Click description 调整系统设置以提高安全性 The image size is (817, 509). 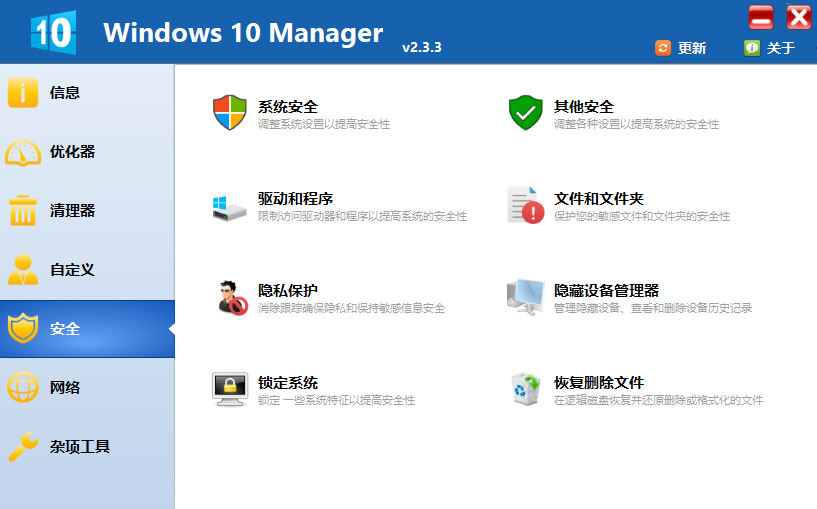[x=324, y=124]
